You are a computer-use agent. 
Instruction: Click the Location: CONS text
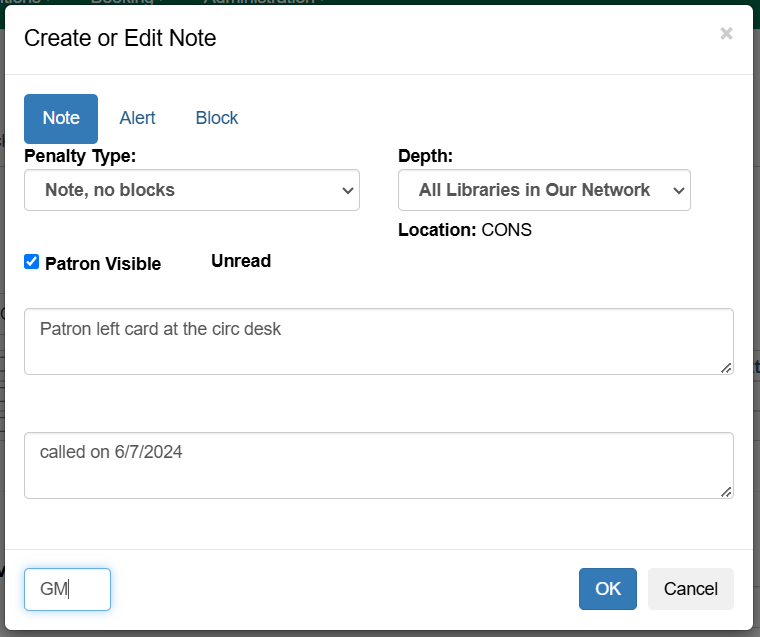[x=464, y=230]
